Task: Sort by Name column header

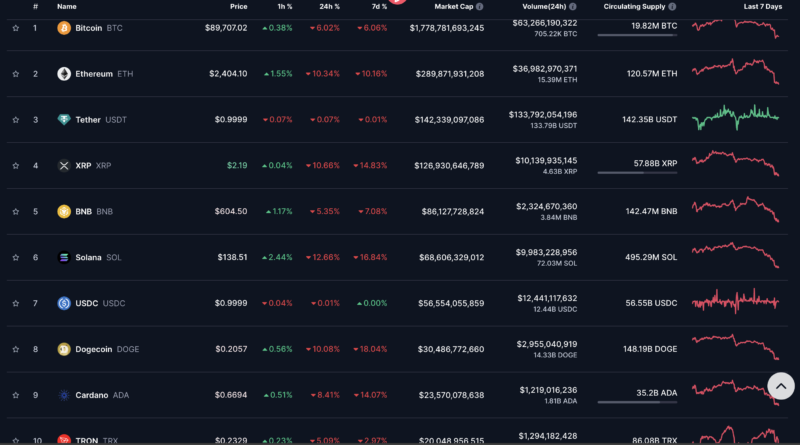Action: pyautogui.click(x=66, y=7)
